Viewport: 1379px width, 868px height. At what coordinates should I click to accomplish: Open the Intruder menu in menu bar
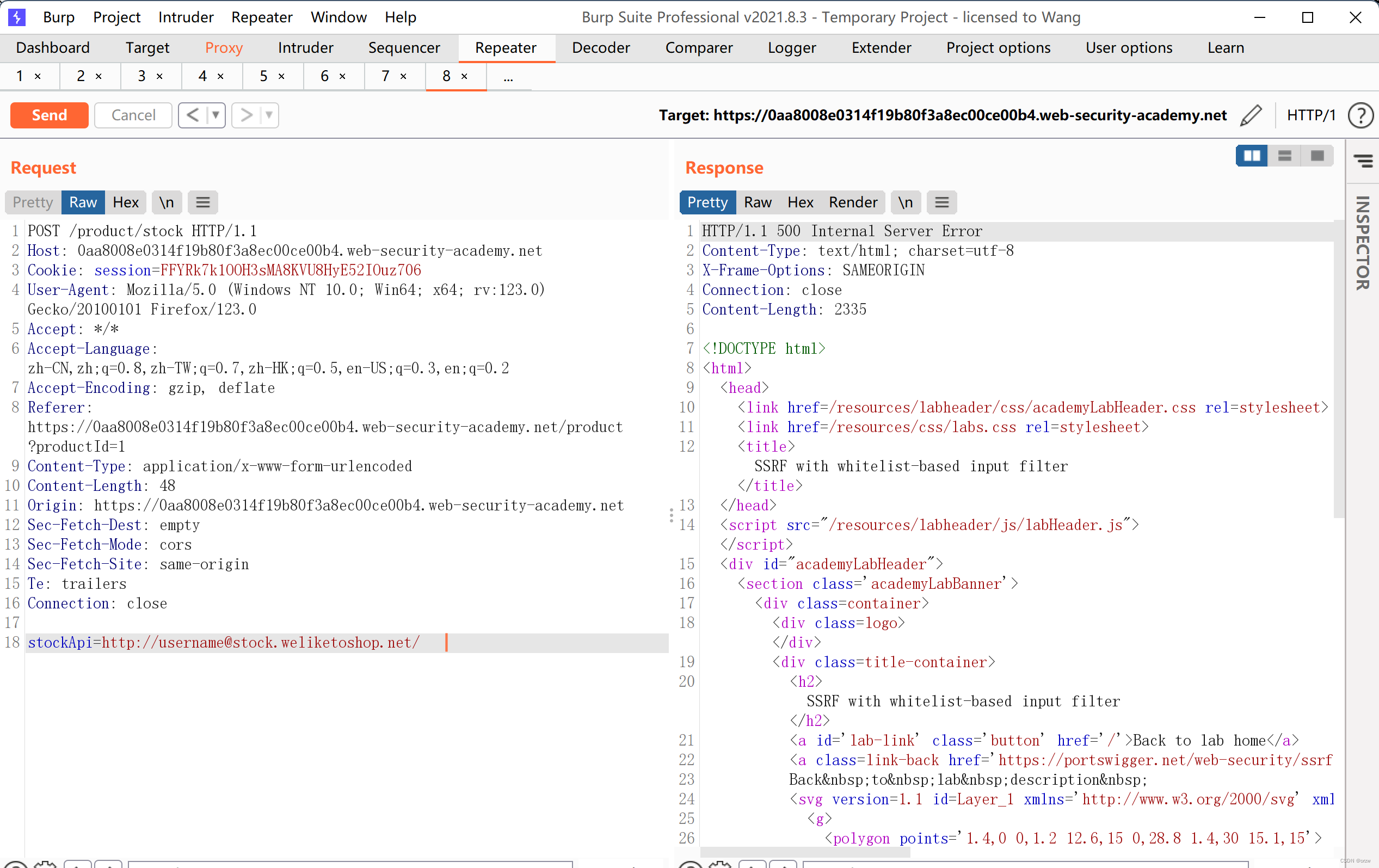[186, 17]
